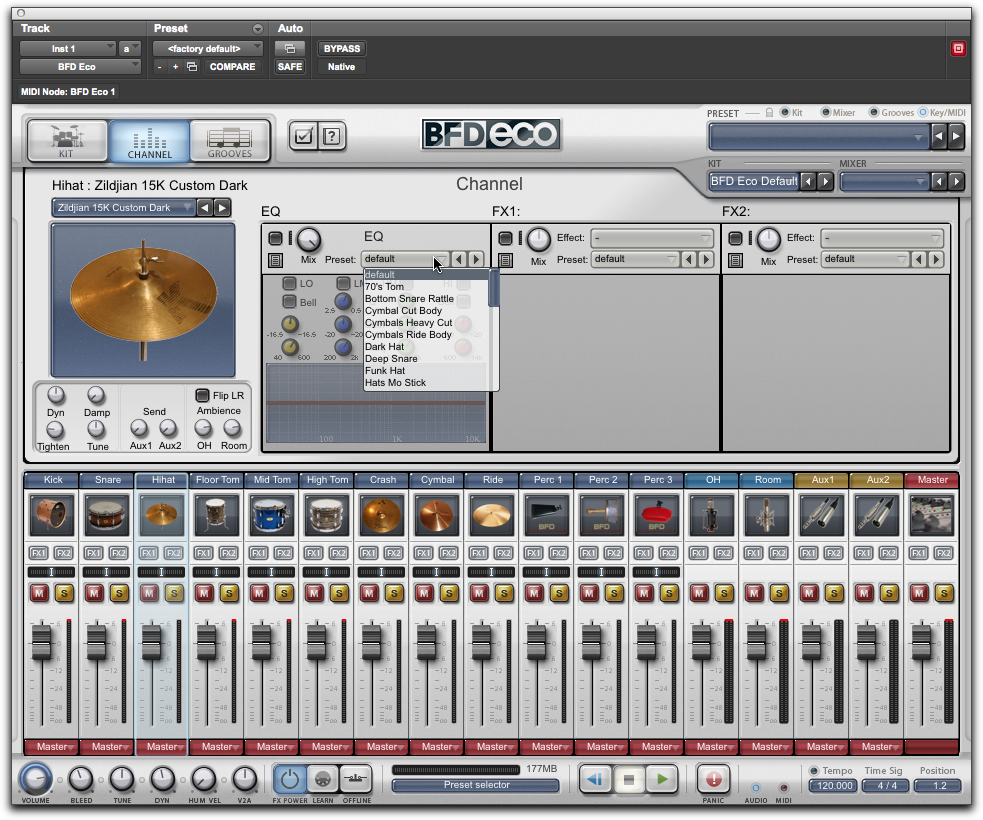Open the BFD Eco plug-in selector
Image resolution: width=983 pixels, height=820 pixels.
(x=80, y=66)
